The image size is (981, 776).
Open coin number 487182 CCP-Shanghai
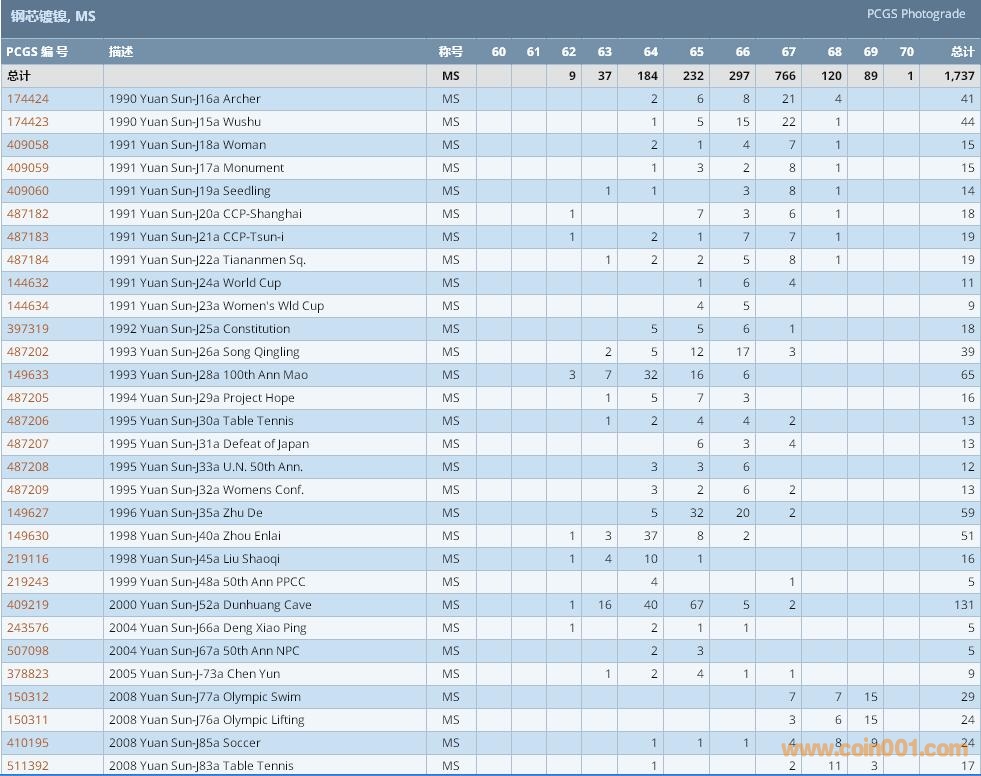tap(28, 214)
